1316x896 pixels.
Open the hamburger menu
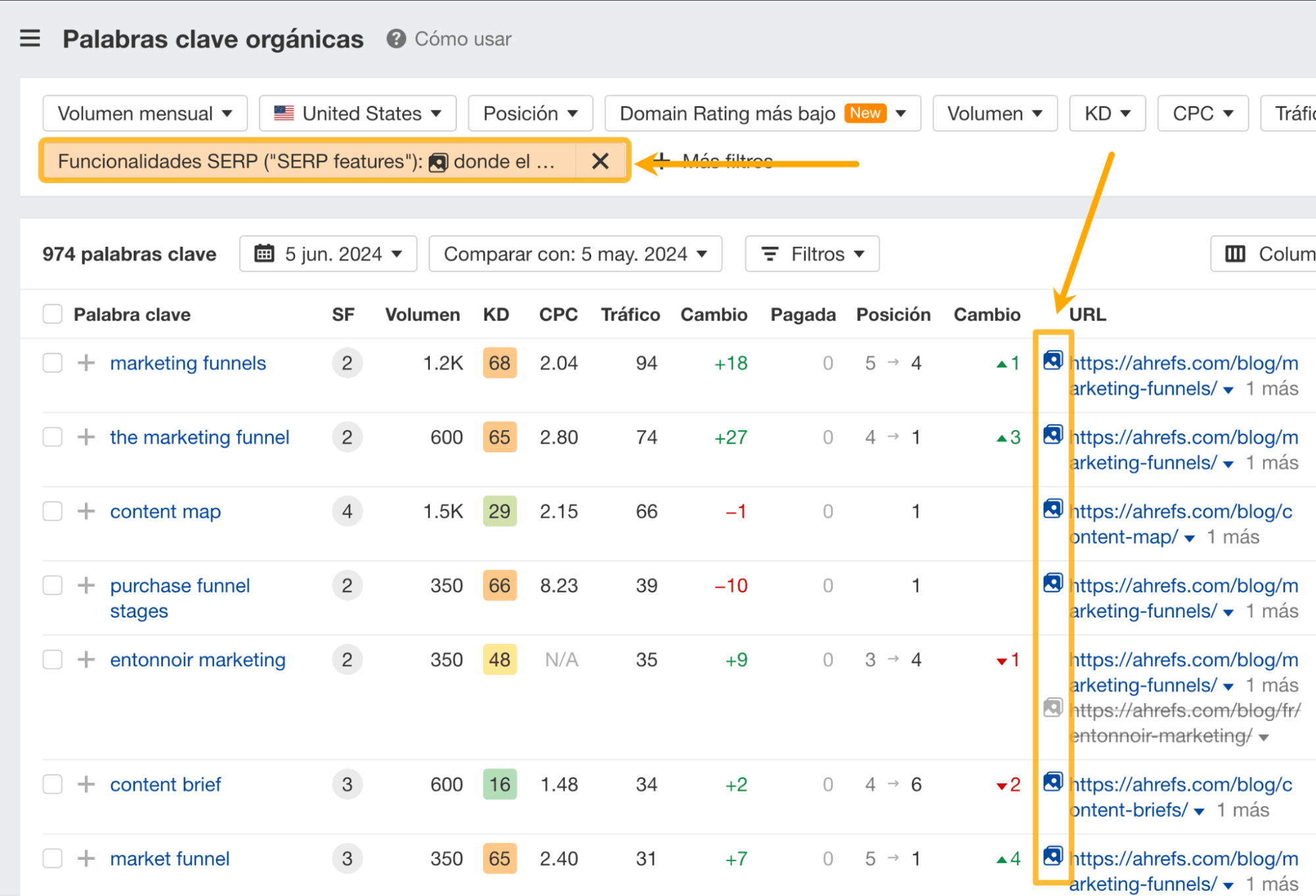(30, 39)
